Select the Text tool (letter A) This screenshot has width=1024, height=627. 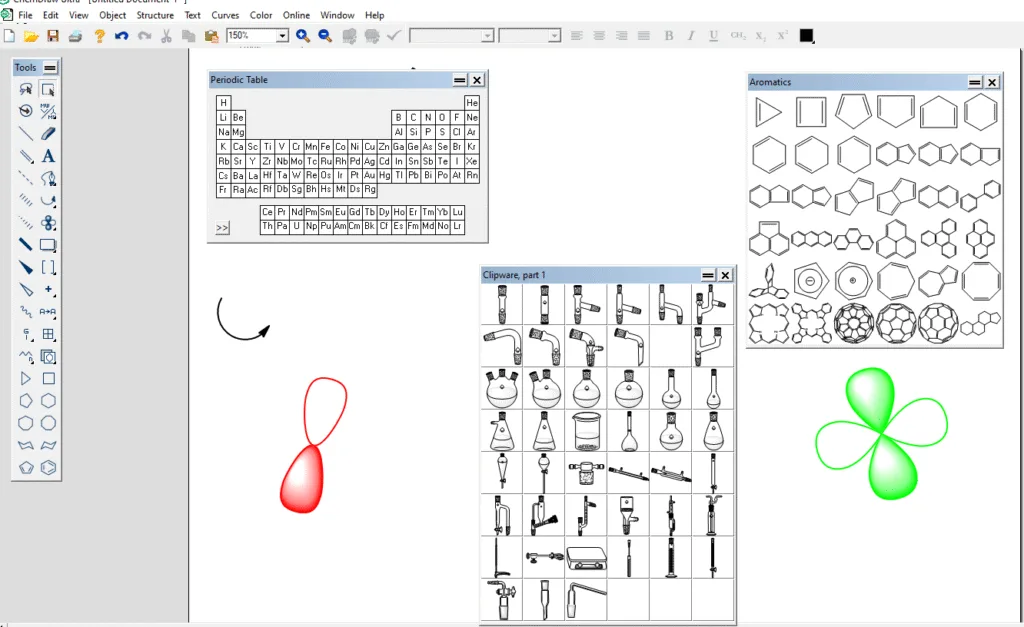pyautogui.click(x=48, y=155)
